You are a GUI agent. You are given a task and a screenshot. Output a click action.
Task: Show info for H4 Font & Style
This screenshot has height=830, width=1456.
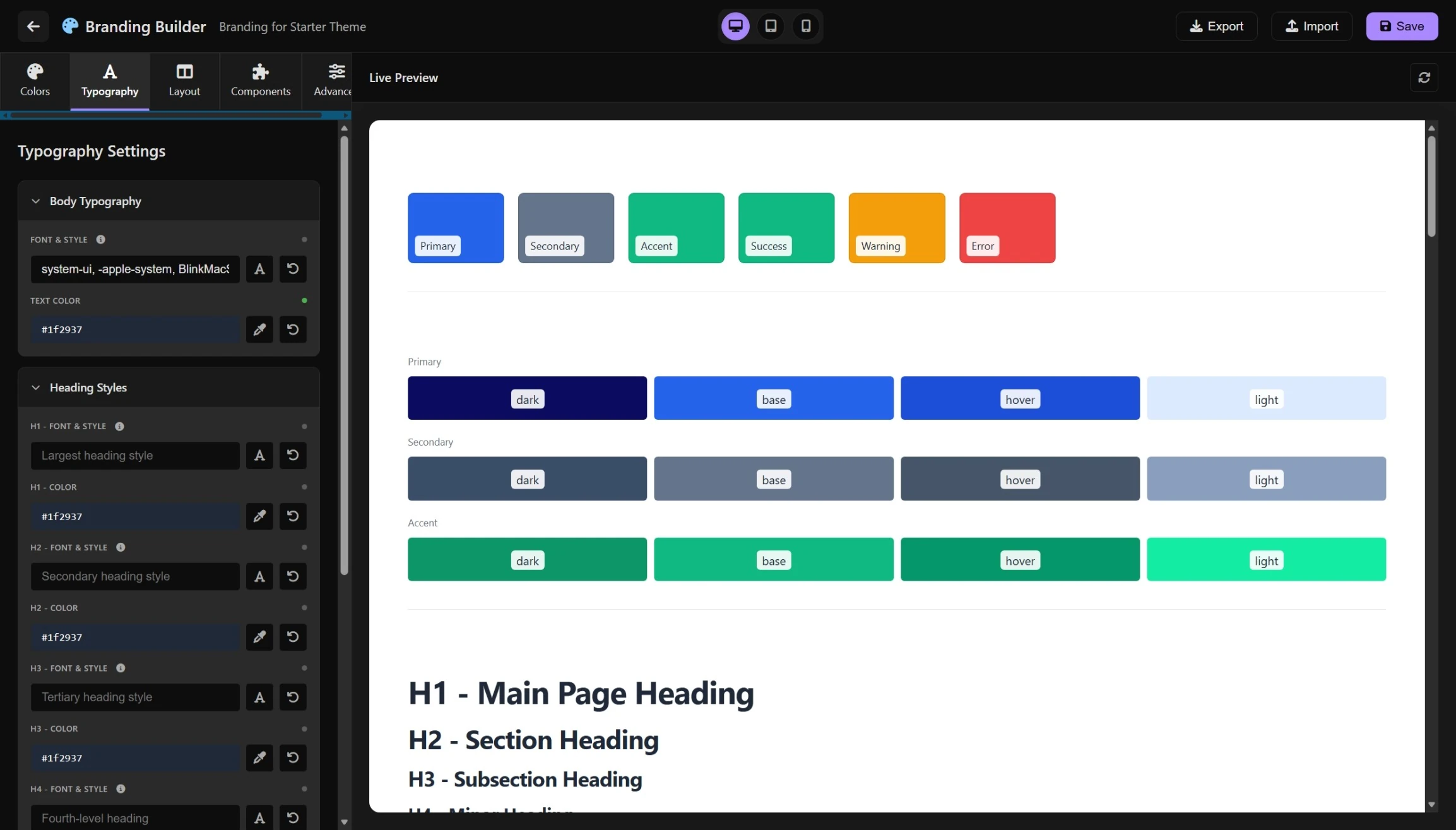pyautogui.click(x=121, y=788)
